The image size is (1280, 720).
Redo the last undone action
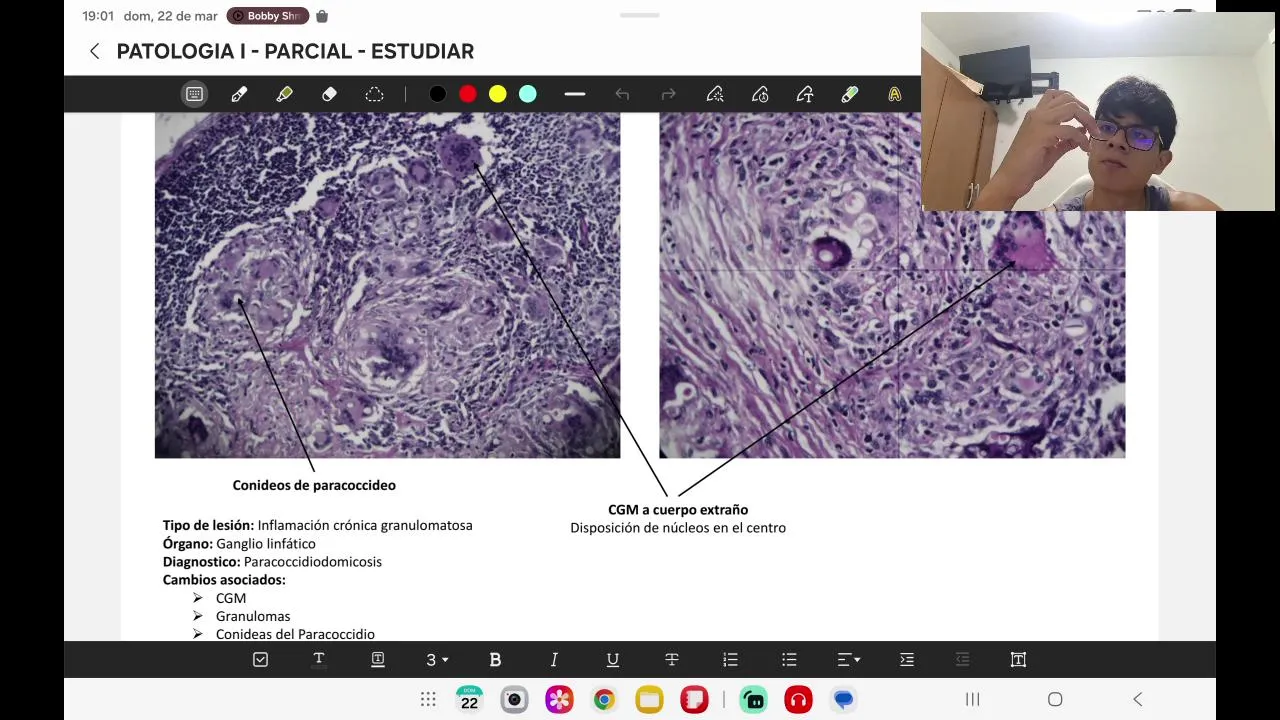point(668,94)
